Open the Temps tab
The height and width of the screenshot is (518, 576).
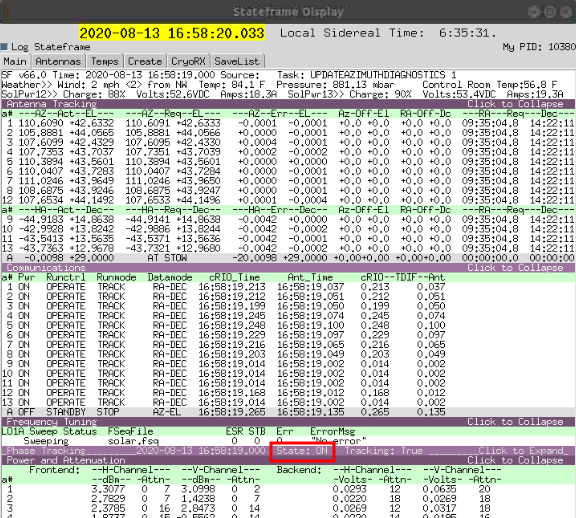point(105,61)
